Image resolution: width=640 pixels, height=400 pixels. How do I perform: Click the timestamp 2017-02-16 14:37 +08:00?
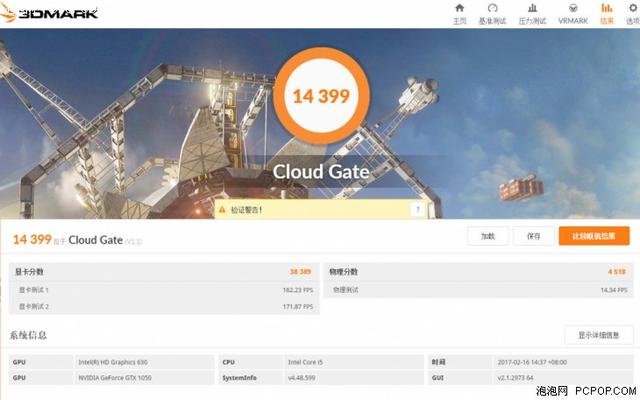[532, 362]
